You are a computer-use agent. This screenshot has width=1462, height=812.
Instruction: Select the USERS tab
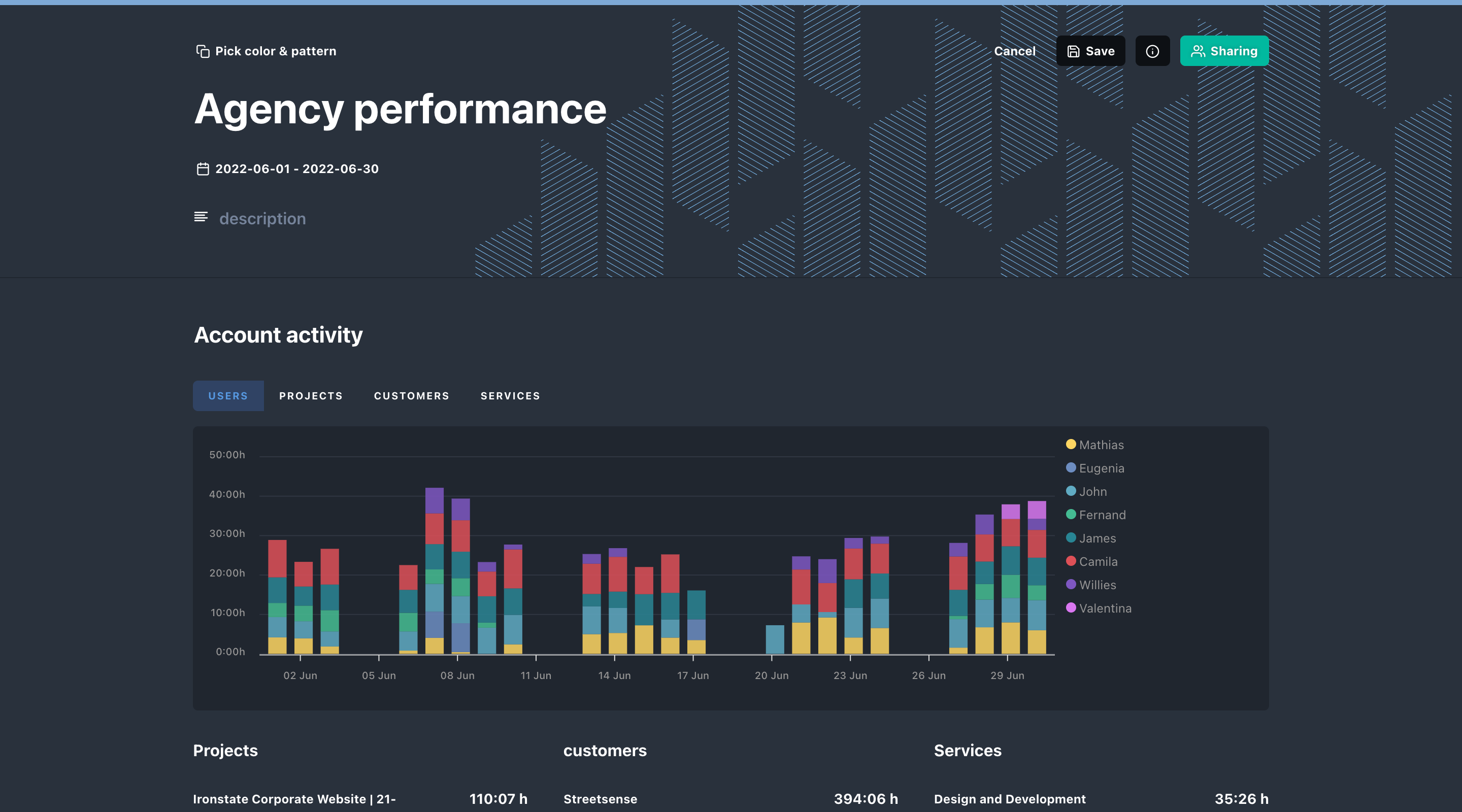(x=228, y=395)
